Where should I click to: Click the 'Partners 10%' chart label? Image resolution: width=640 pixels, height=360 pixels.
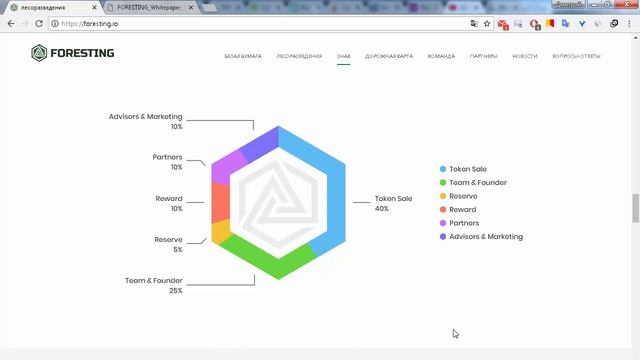pyautogui.click(x=167, y=162)
